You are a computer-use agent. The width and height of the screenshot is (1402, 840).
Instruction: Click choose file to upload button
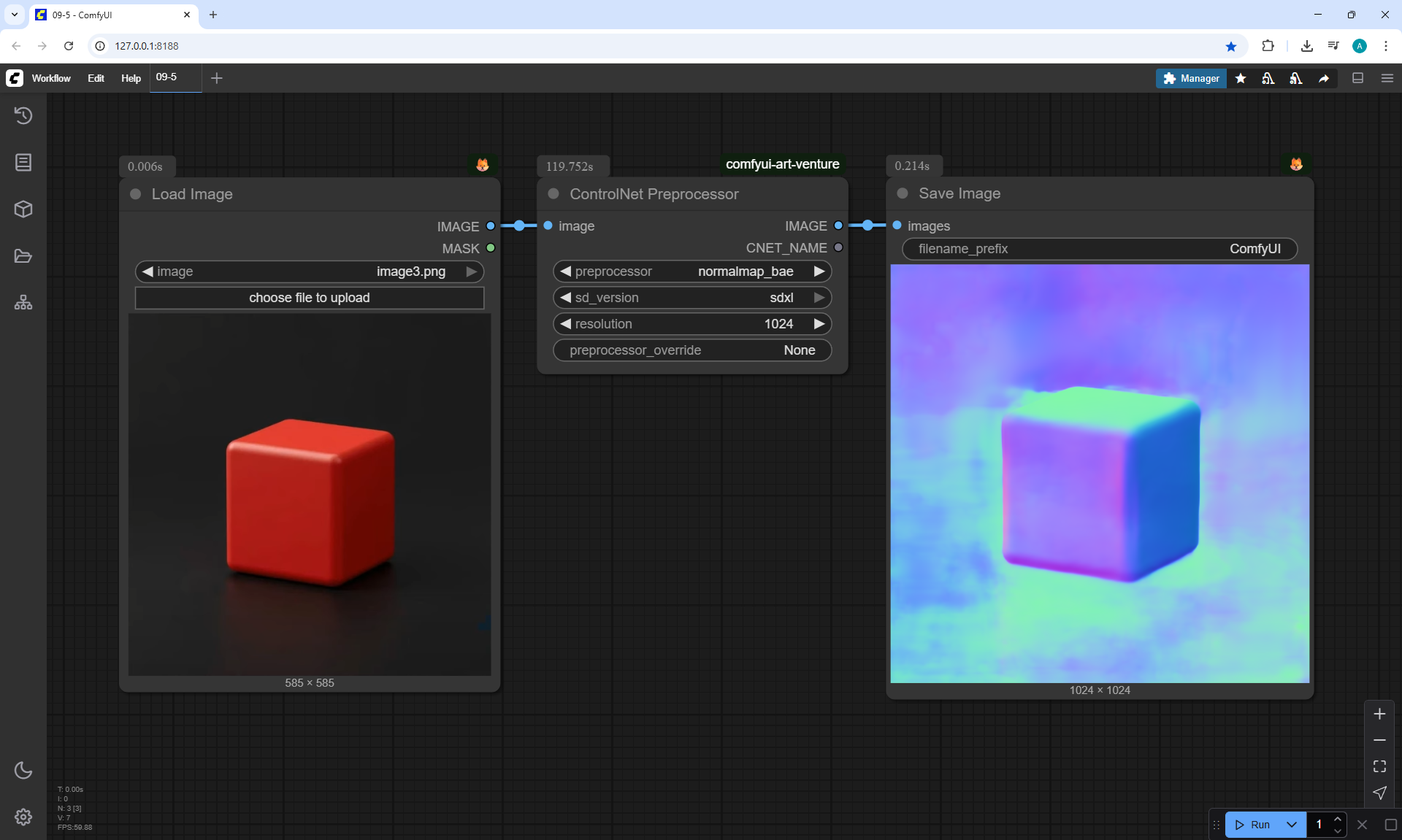[x=309, y=298]
